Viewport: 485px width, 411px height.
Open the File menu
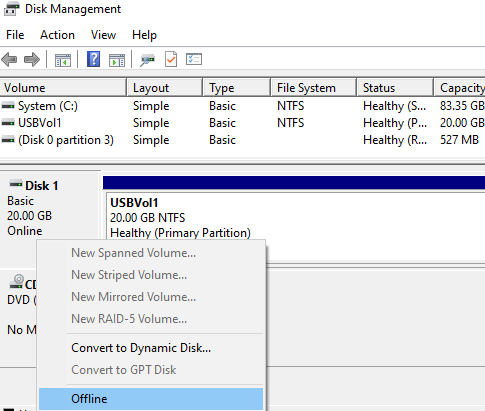point(15,35)
